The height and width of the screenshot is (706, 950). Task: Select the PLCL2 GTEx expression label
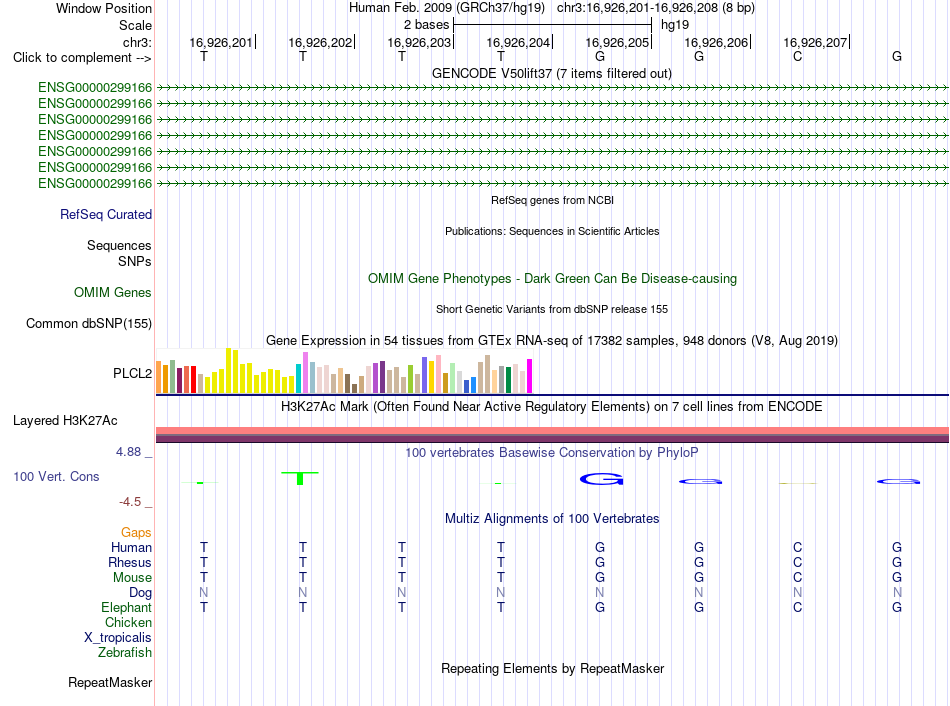tap(132, 373)
